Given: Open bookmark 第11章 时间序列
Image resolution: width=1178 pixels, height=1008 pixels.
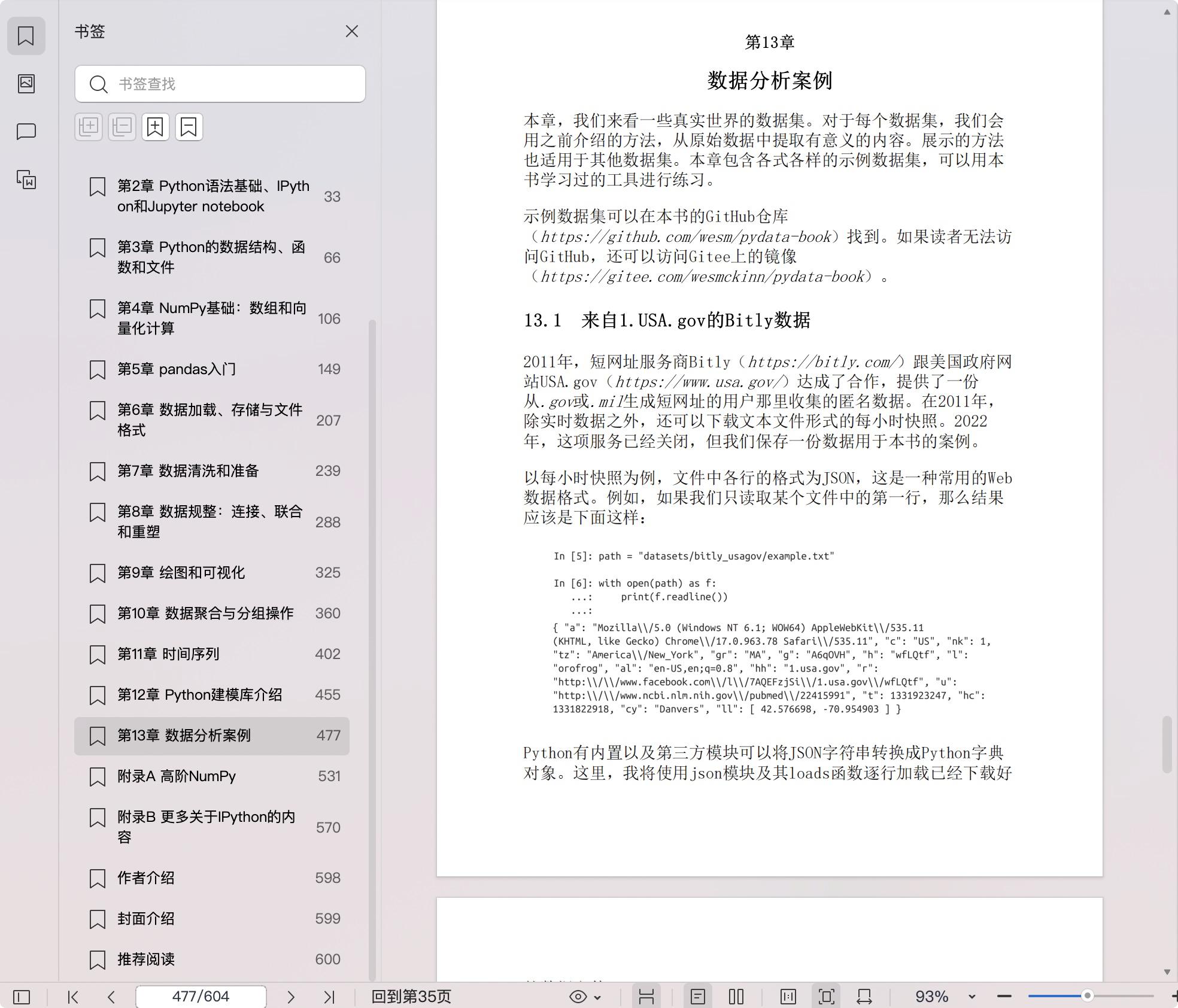Looking at the screenshot, I should point(212,654).
